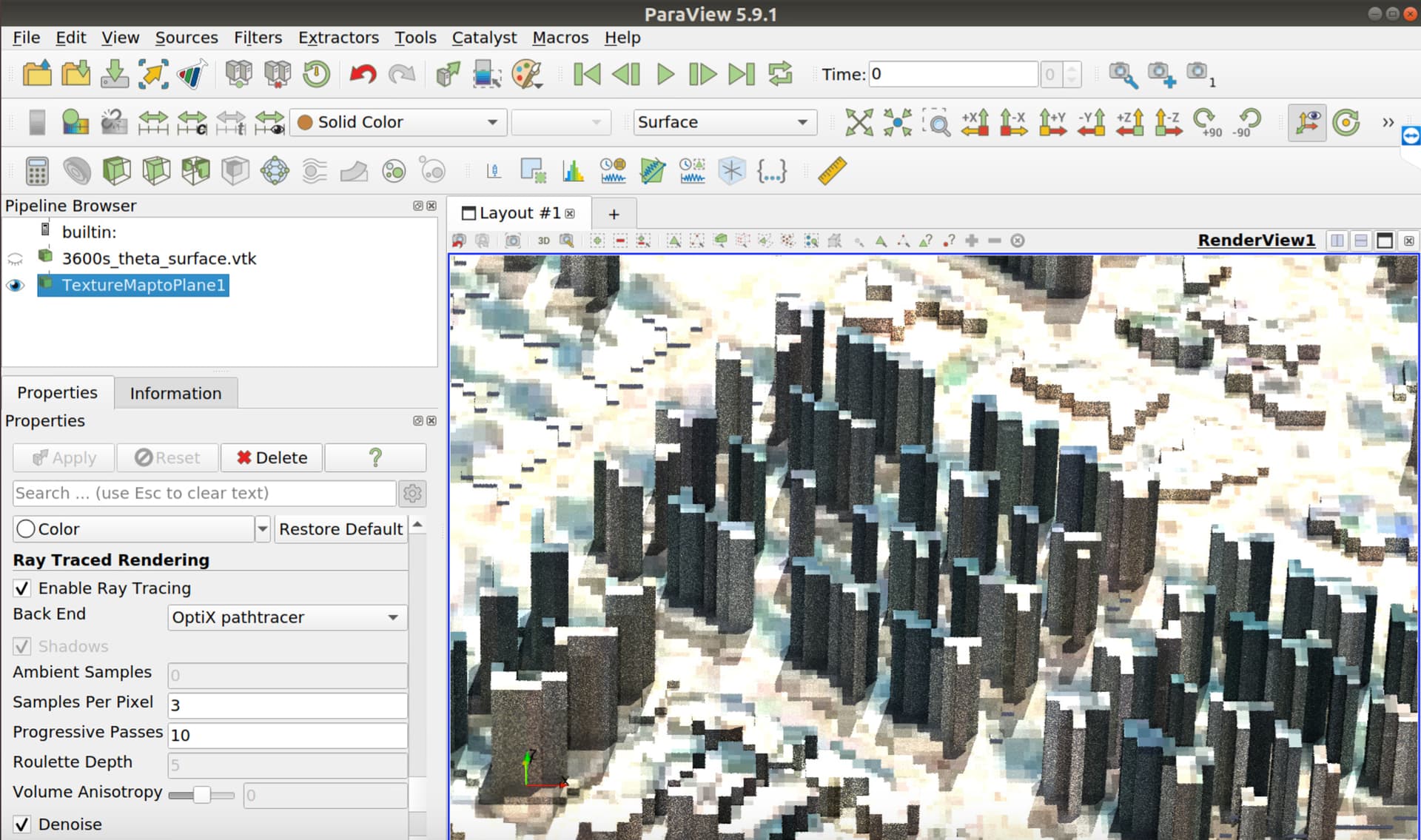
Task: Apply the Glyph filter
Action: (x=274, y=170)
